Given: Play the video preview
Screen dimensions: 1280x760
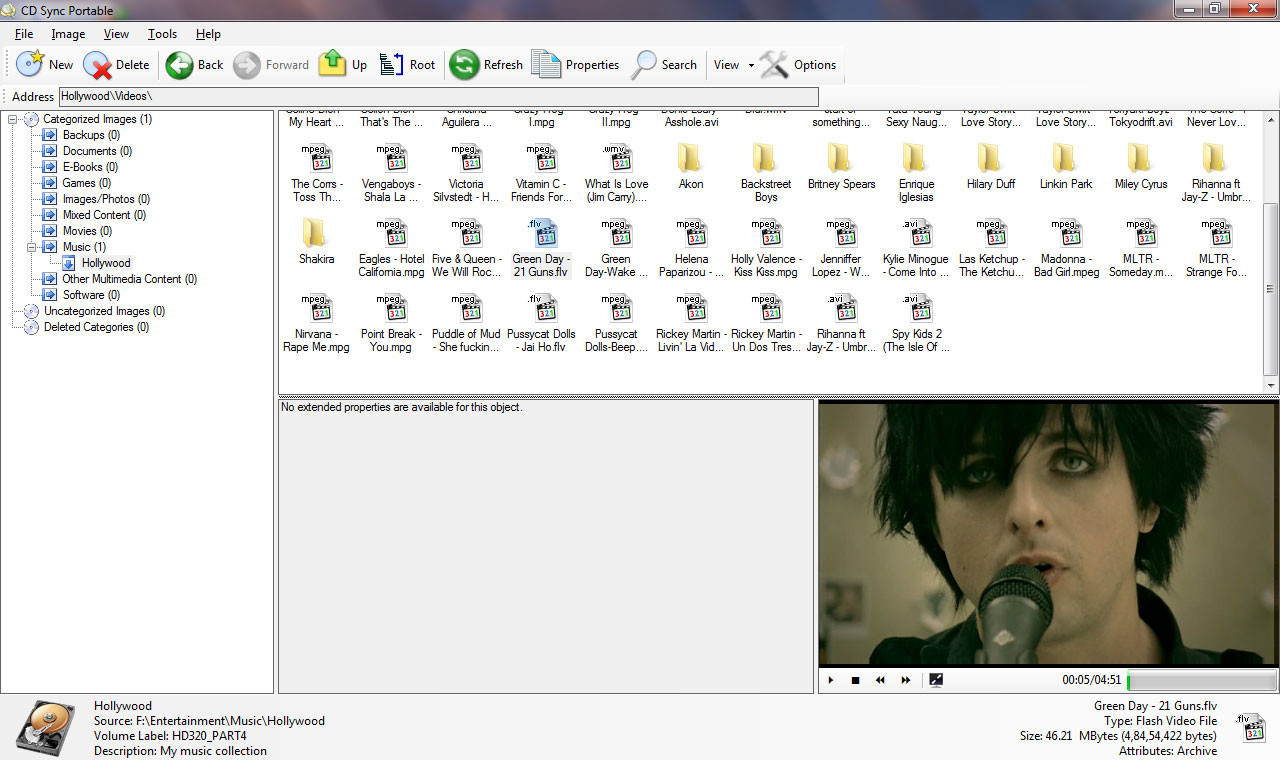Looking at the screenshot, I should click(830, 680).
